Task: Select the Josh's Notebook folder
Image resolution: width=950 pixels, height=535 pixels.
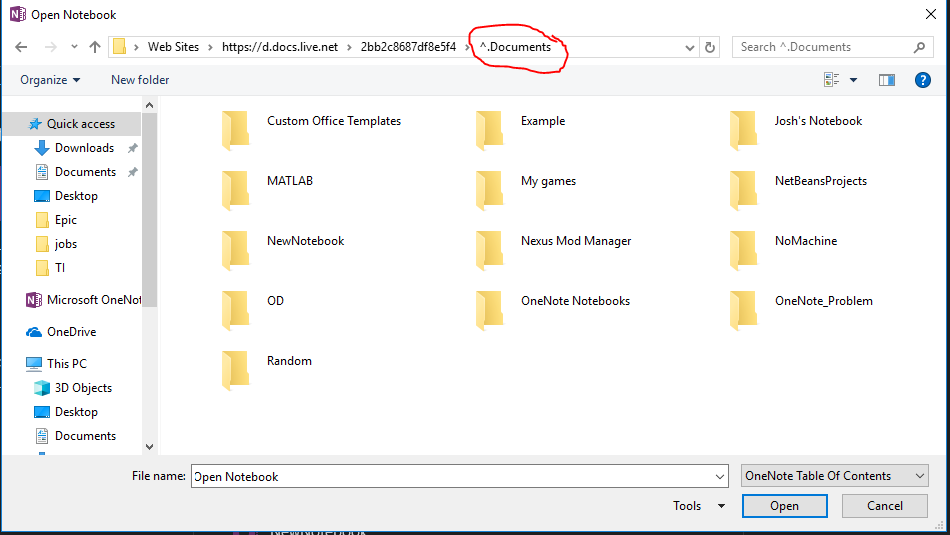Action: click(796, 129)
